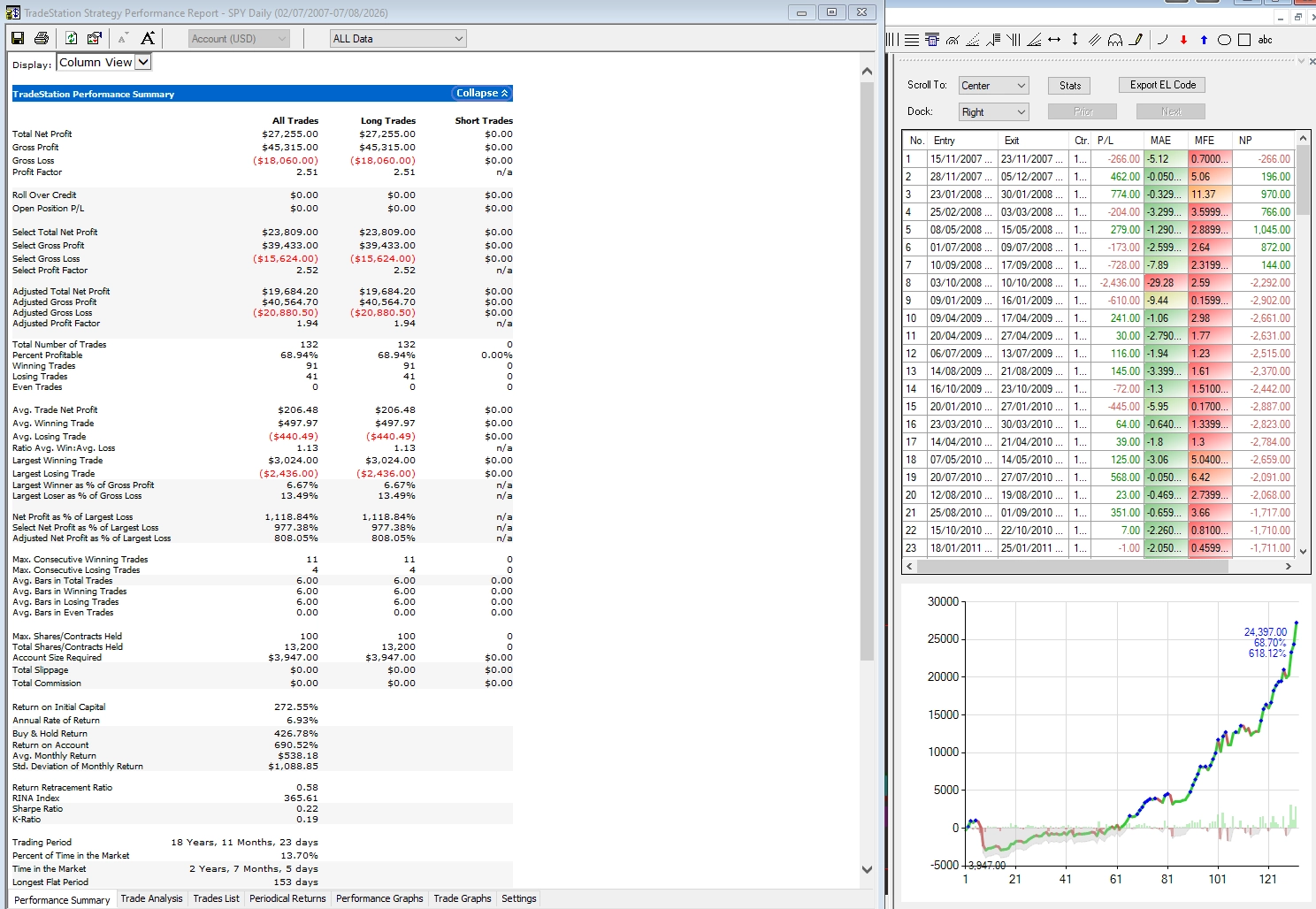Image resolution: width=1316 pixels, height=909 pixels.
Task: Select the horizontal double-arrow tool
Action: point(1054,40)
